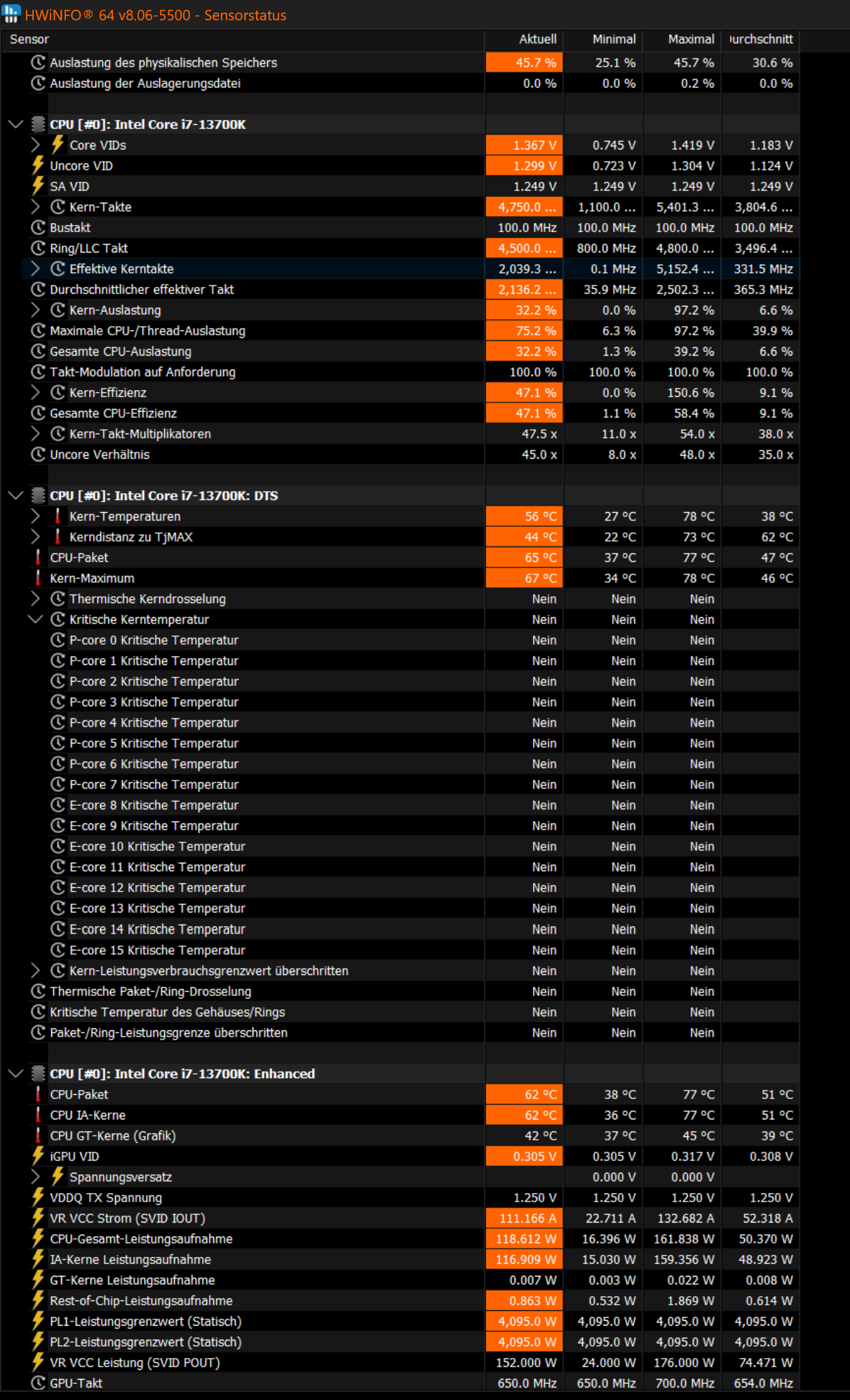
Task: Expand the Core VIDs row
Action: point(35,145)
